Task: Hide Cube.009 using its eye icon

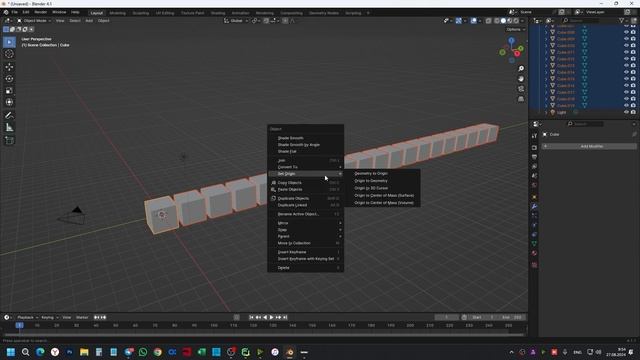Action: 626,39
